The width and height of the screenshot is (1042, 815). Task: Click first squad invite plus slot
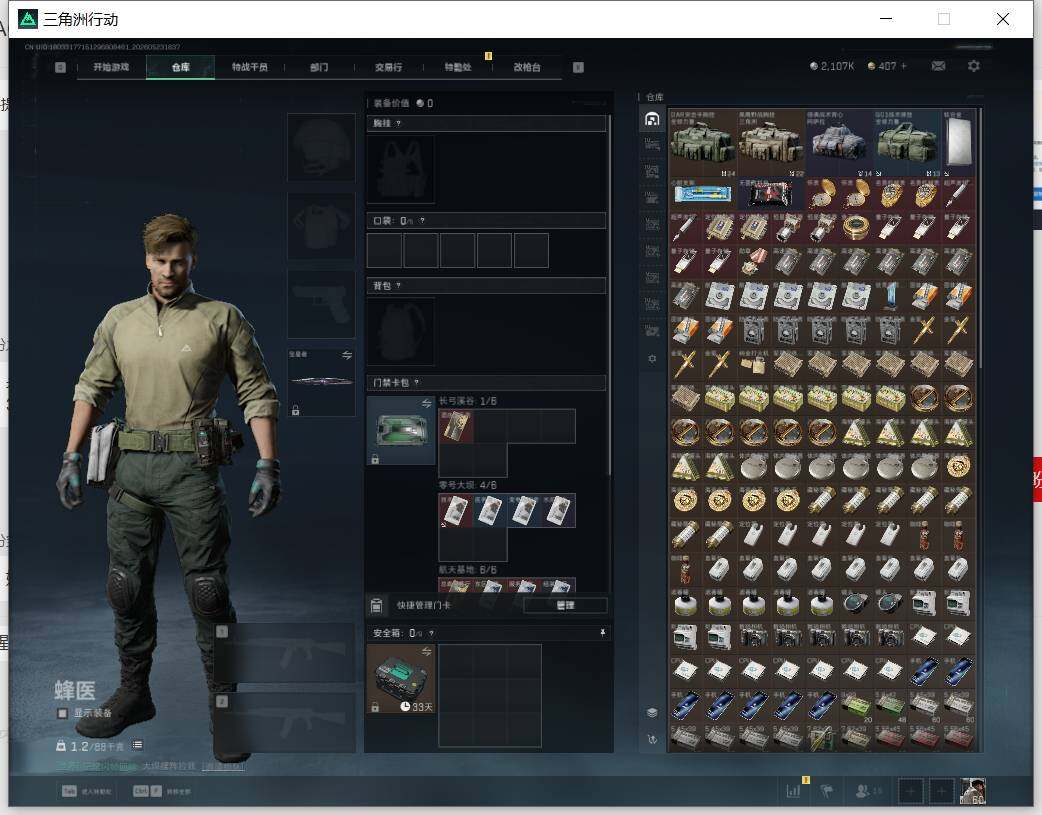910,791
